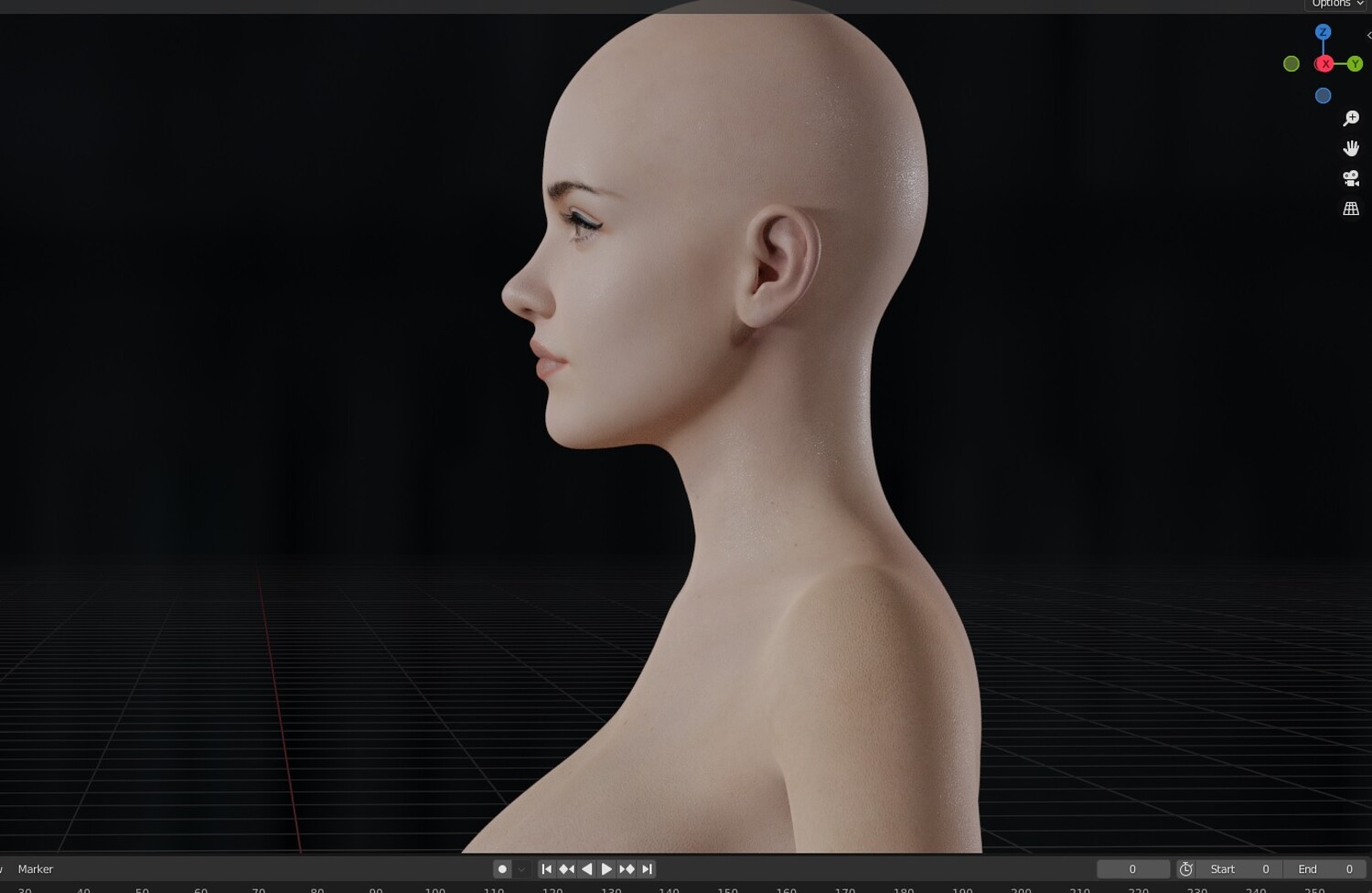Open the Marker menu

pyautogui.click(x=36, y=869)
